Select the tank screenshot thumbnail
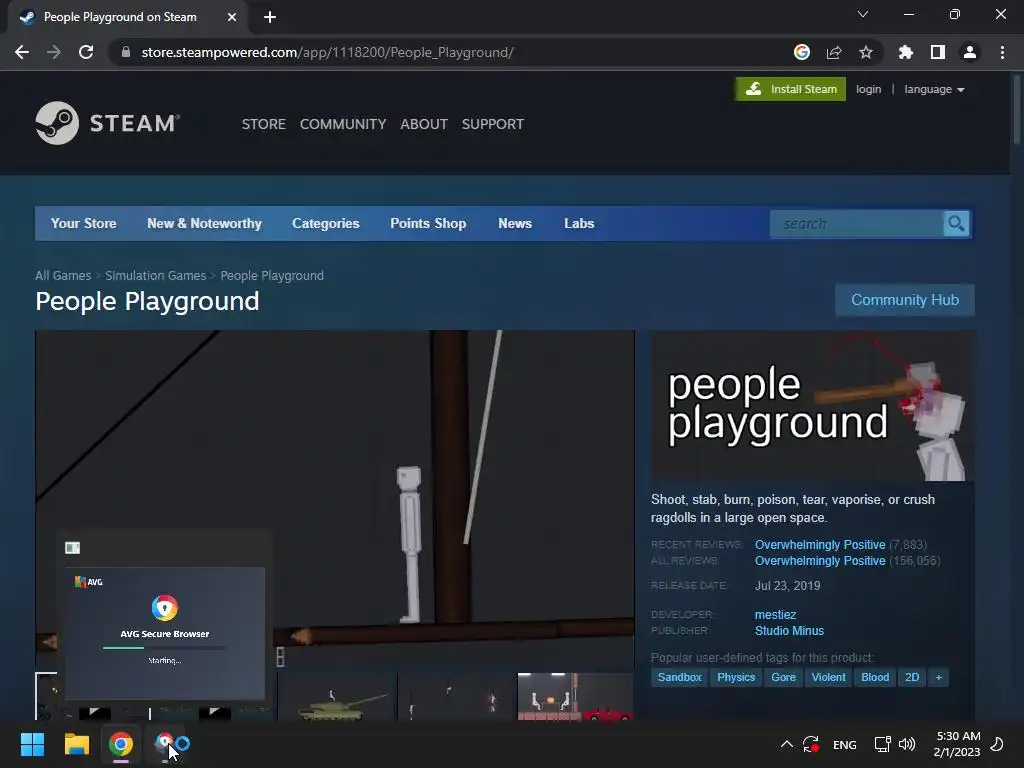The image size is (1024, 768). (337, 696)
